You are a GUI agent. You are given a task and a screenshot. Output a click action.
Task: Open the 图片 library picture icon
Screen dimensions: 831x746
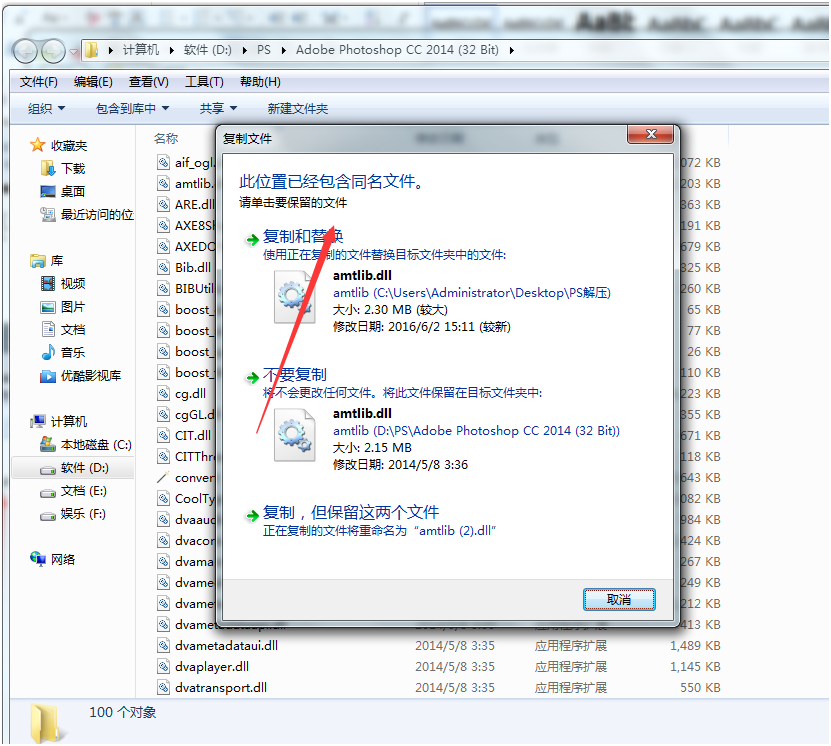point(48,307)
